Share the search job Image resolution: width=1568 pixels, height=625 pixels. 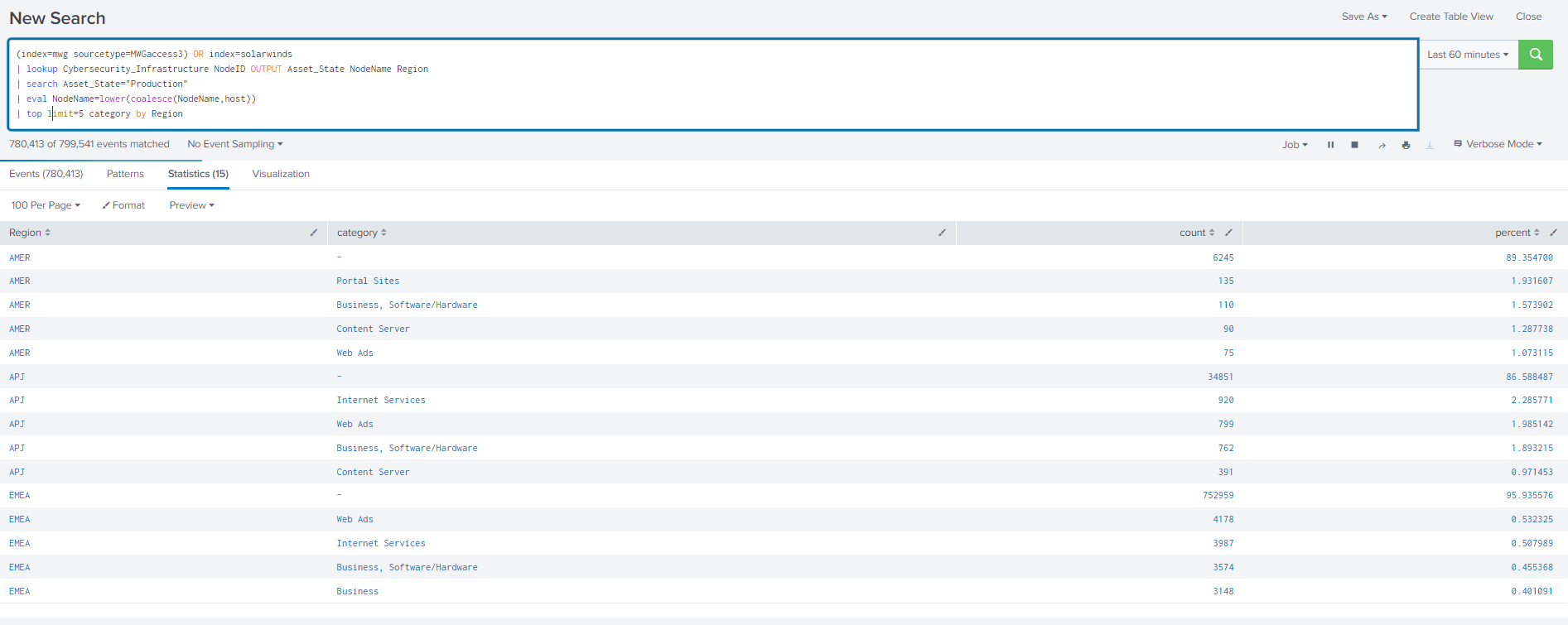click(1381, 144)
